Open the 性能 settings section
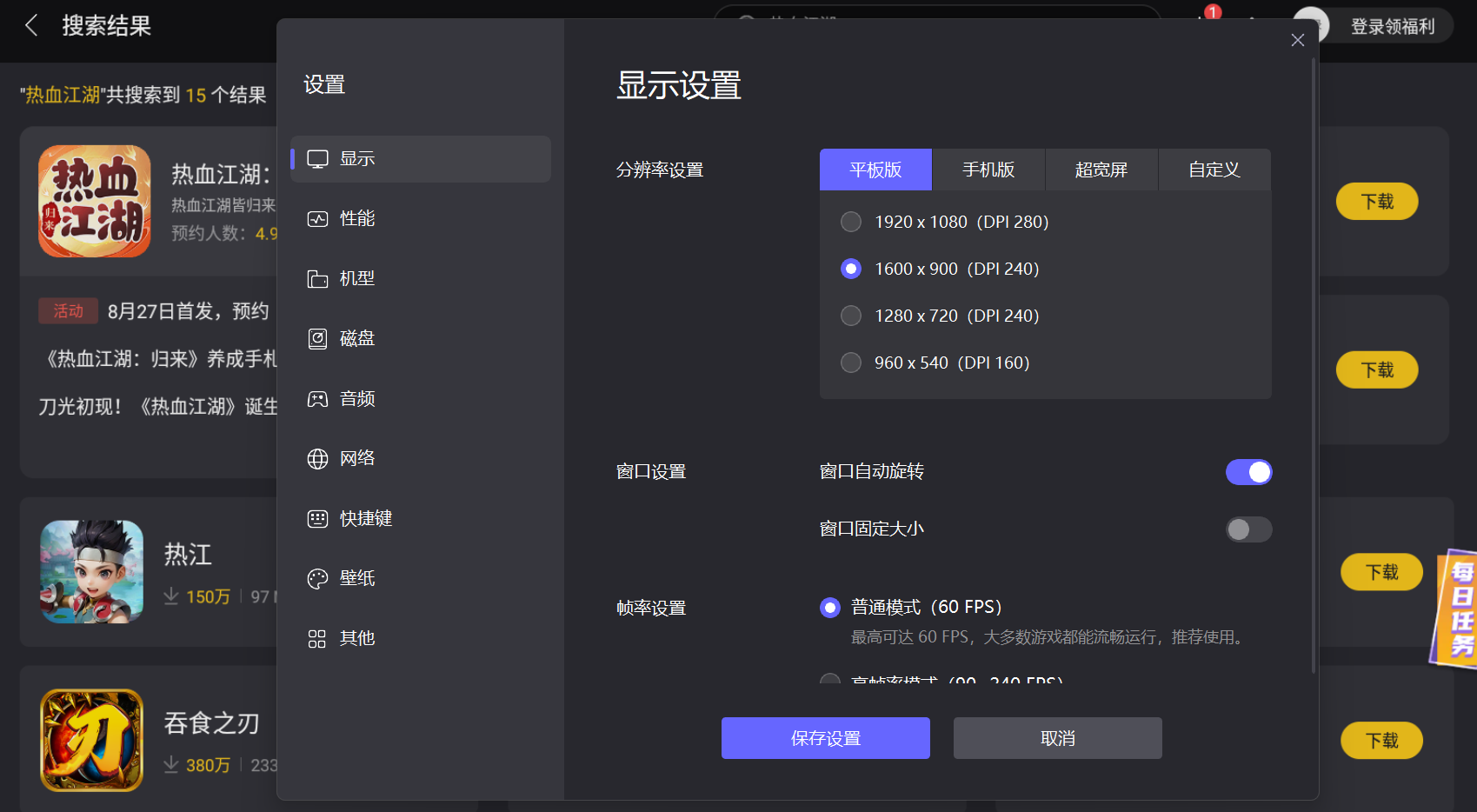Viewport: 1477px width, 812px height. click(421, 219)
